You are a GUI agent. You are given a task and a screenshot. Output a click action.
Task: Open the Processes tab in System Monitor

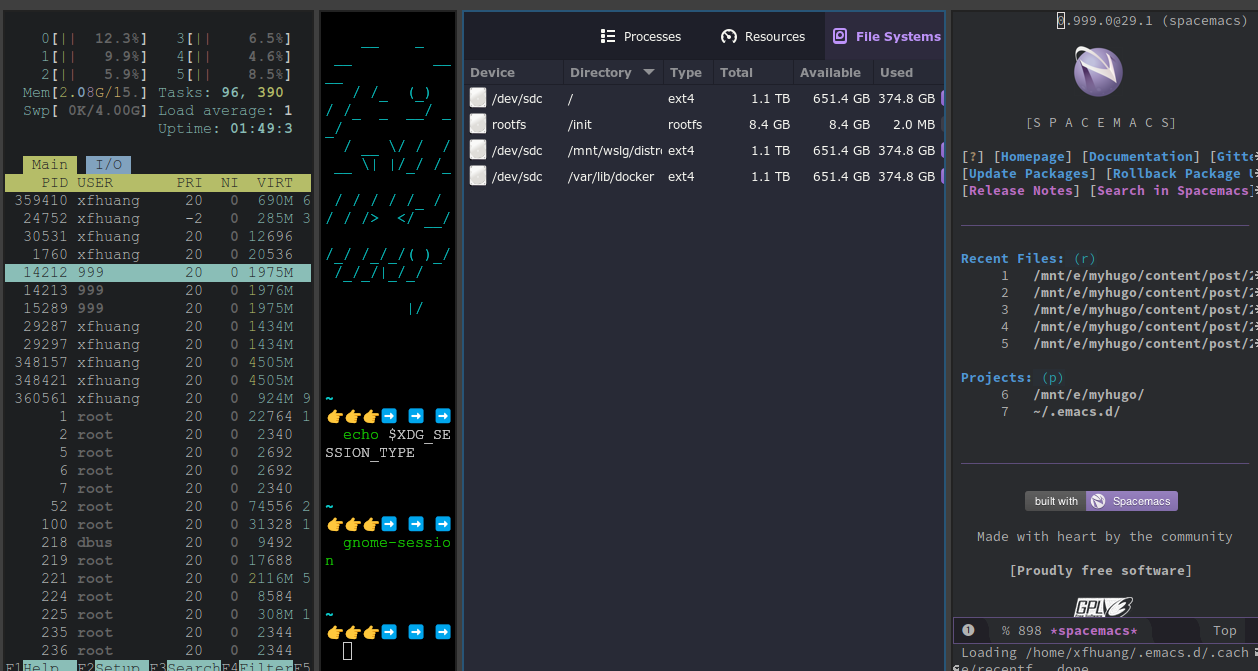click(x=640, y=36)
